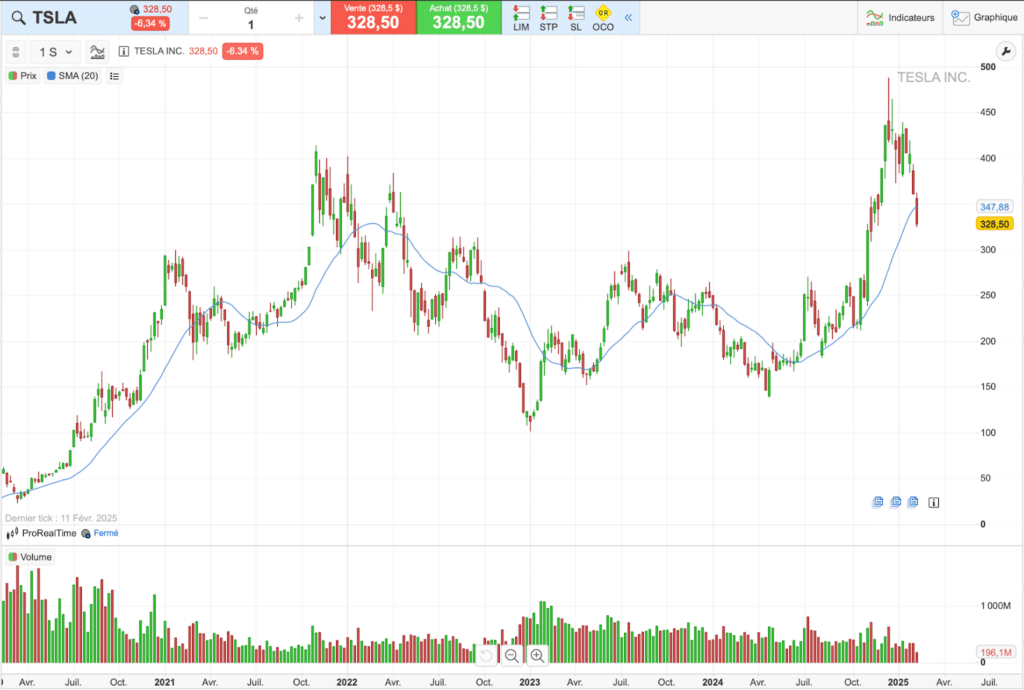Click the reset zoom undo icon

pyautogui.click(x=487, y=655)
